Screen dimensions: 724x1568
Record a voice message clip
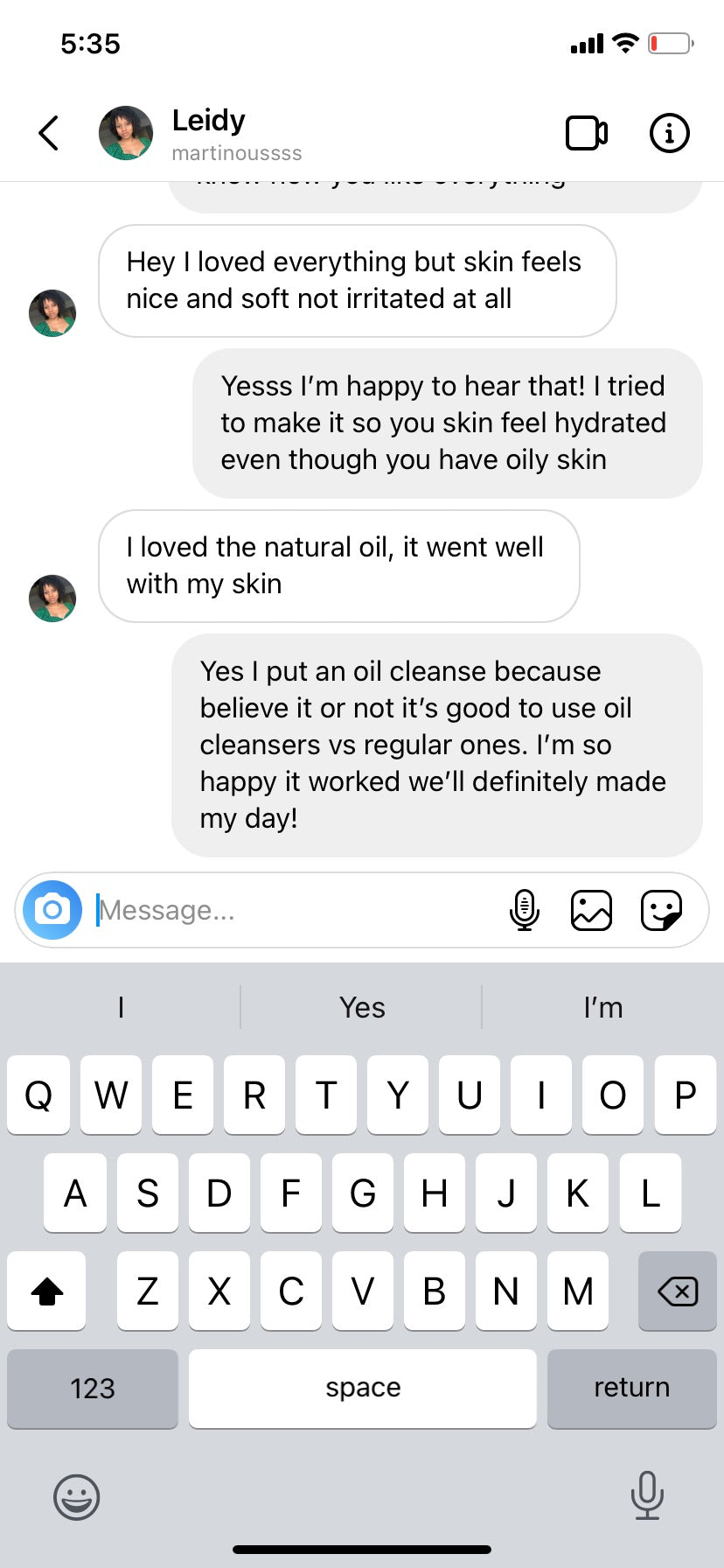(x=524, y=910)
